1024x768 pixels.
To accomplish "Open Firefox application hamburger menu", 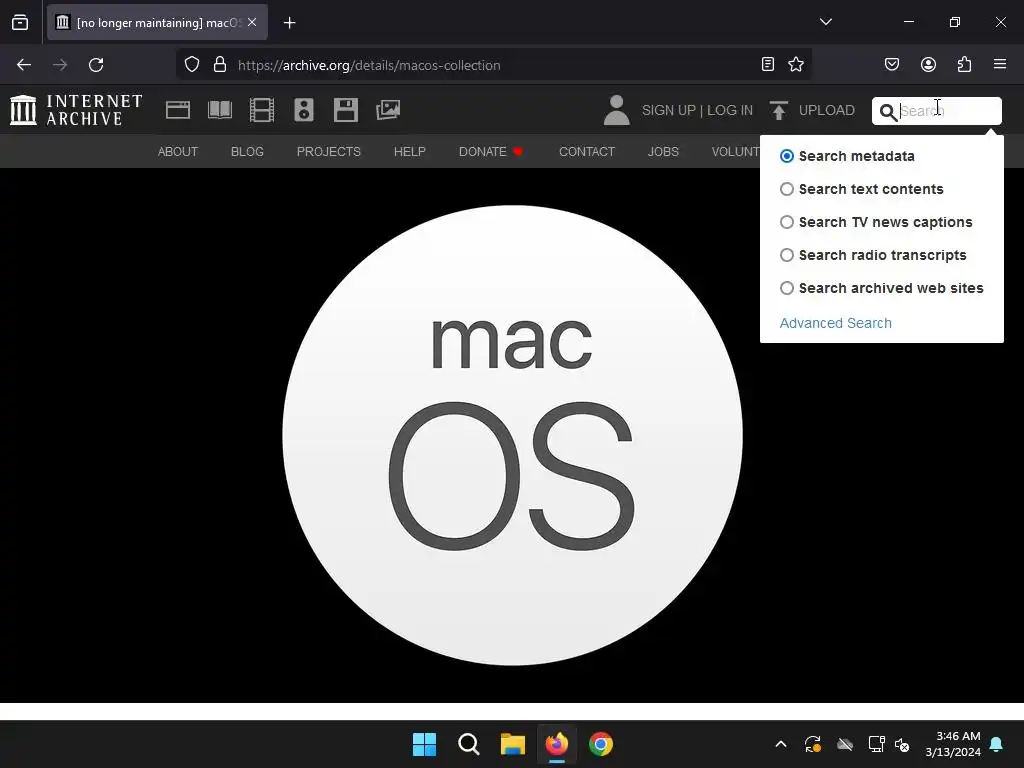I will (1000, 64).
